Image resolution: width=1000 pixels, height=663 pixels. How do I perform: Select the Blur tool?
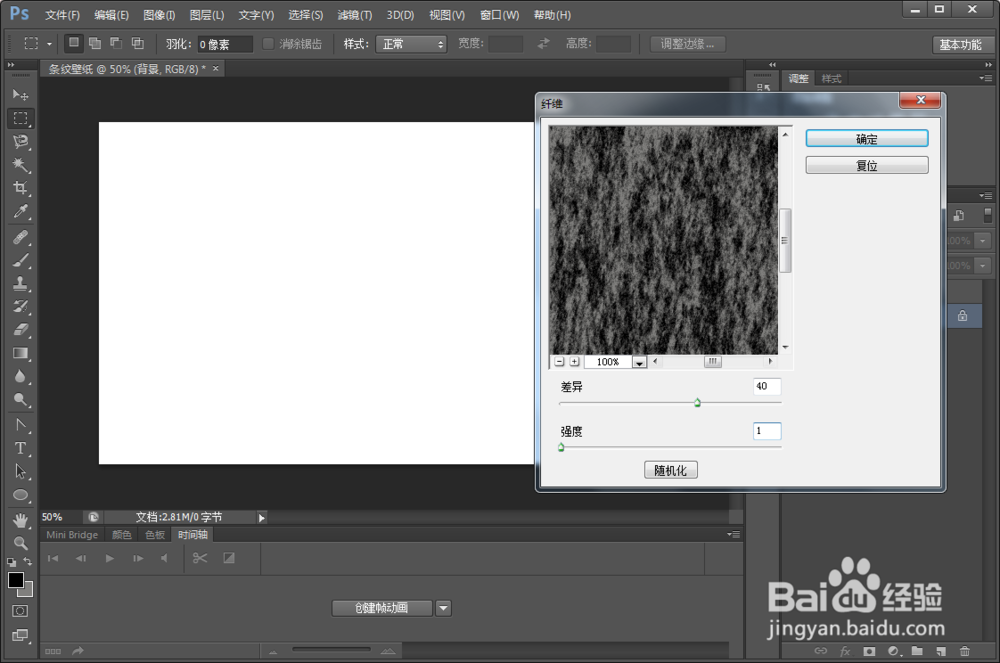(x=20, y=377)
